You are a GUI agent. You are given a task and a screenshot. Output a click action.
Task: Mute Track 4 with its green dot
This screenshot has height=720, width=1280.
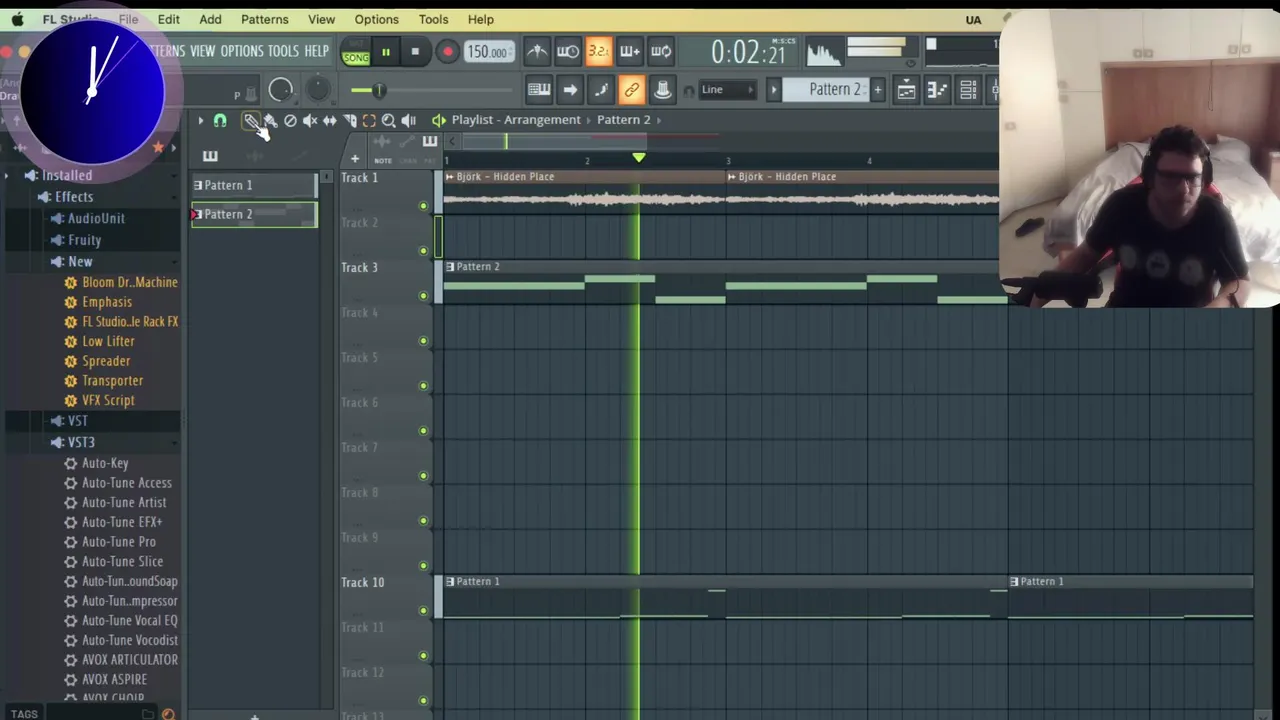tap(423, 341)
